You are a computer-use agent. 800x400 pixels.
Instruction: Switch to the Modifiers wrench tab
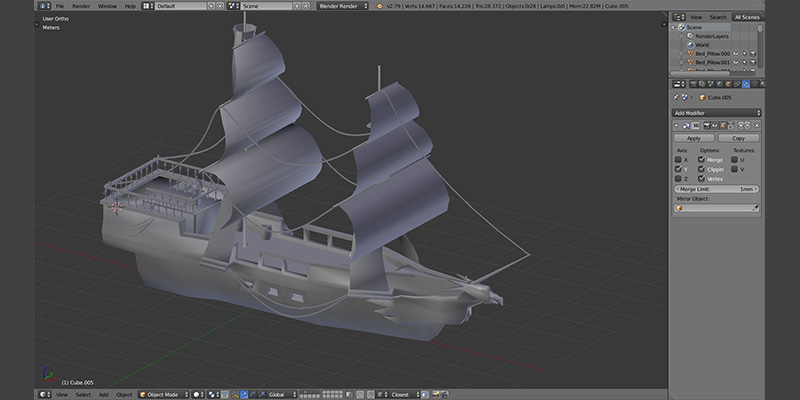746,84
